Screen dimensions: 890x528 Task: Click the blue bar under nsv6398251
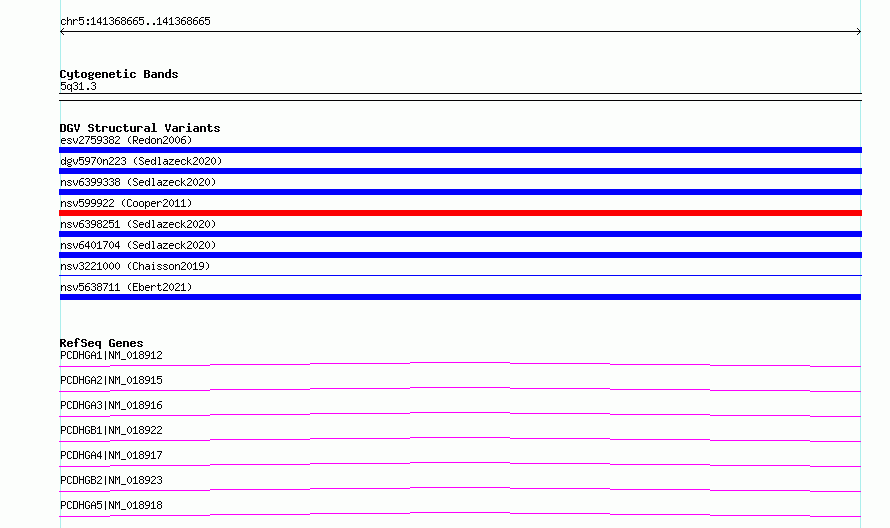pyautogui.click(x=460, y=234)
